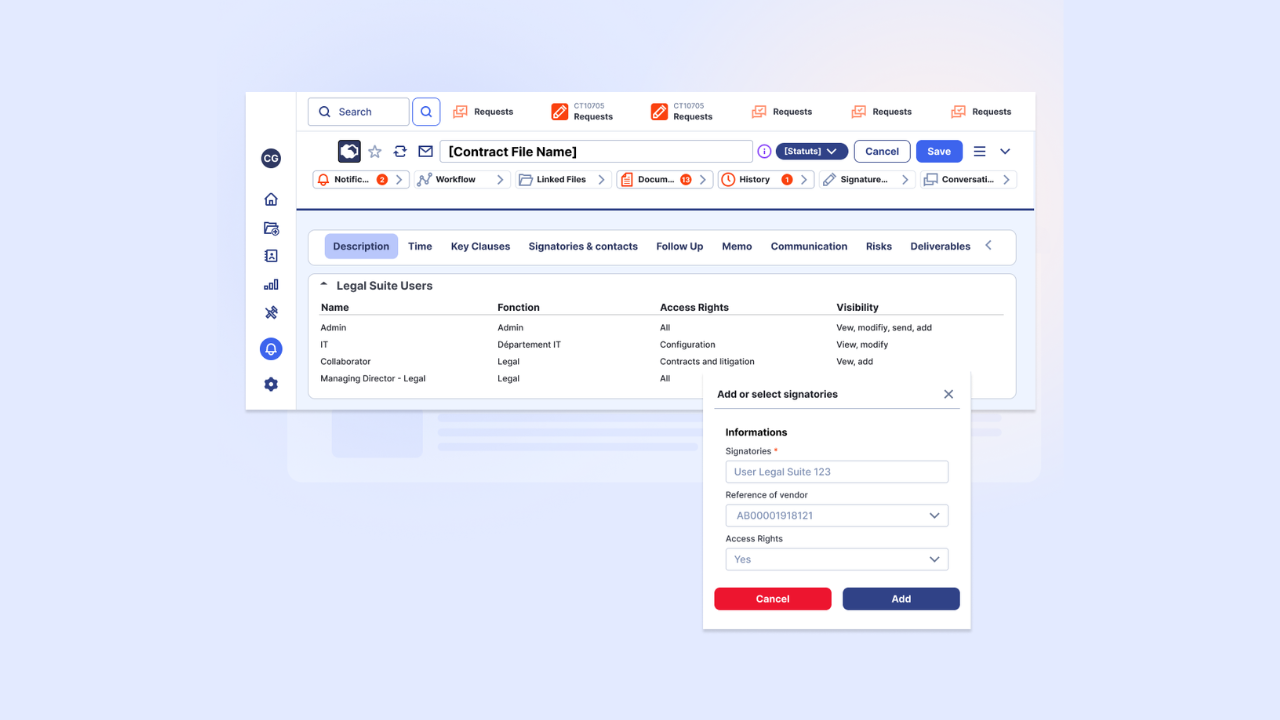Click 'Contracts and litigation' cell
The height and width of the screenshot is (720, 1280).
(x=707, y=361)
